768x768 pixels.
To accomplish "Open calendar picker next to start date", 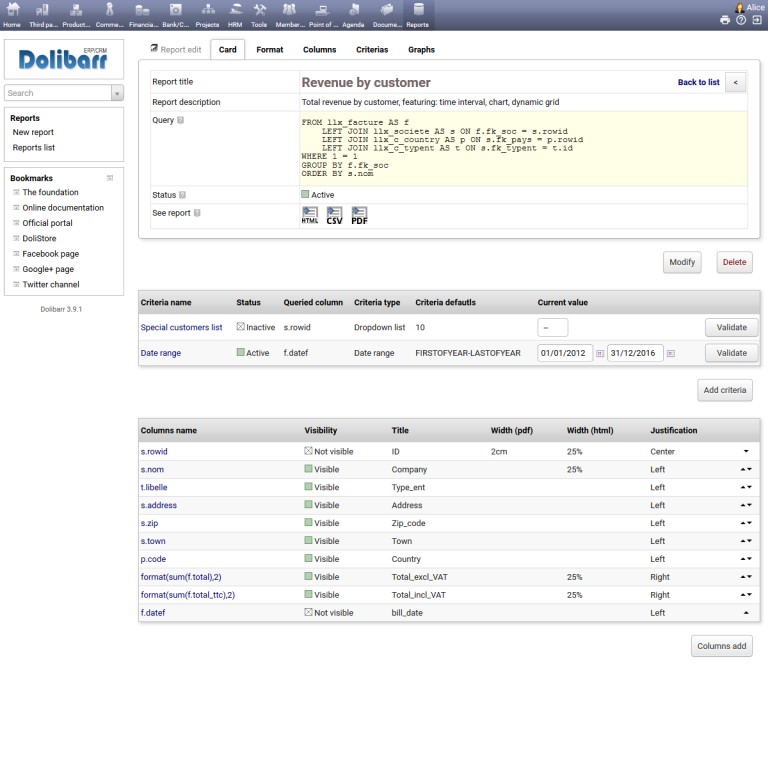I will click(600, 353).
